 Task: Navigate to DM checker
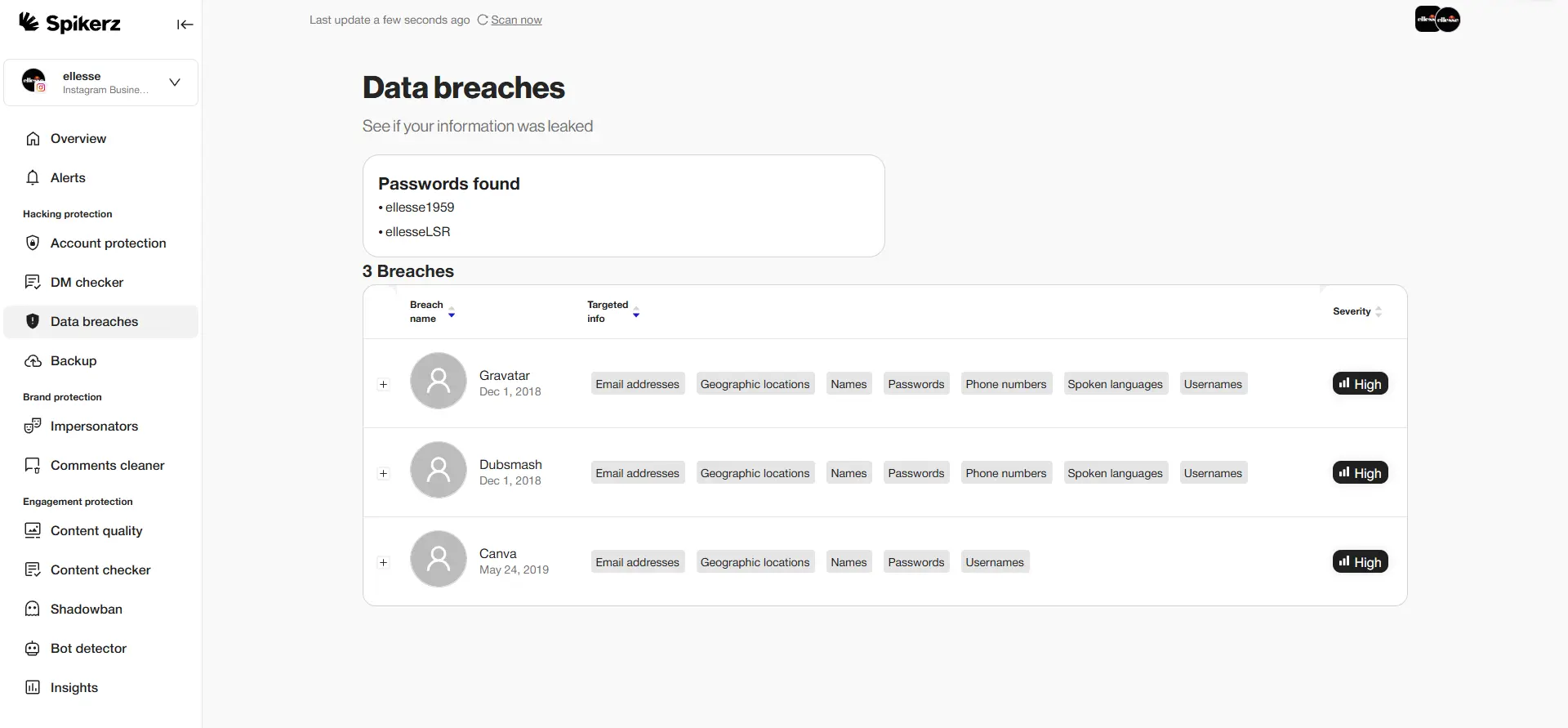point(101,283)
